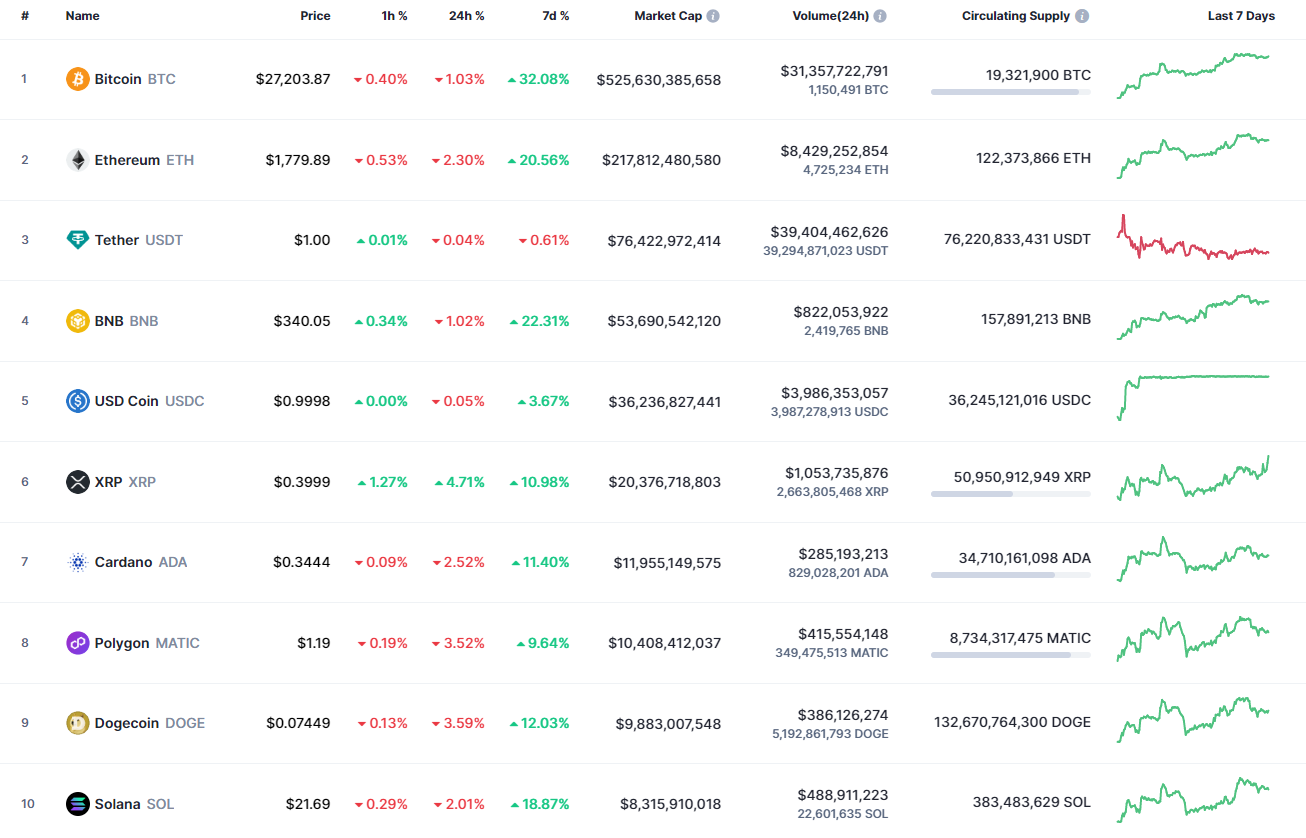Click the Polygon logo icon

(77, 643)
